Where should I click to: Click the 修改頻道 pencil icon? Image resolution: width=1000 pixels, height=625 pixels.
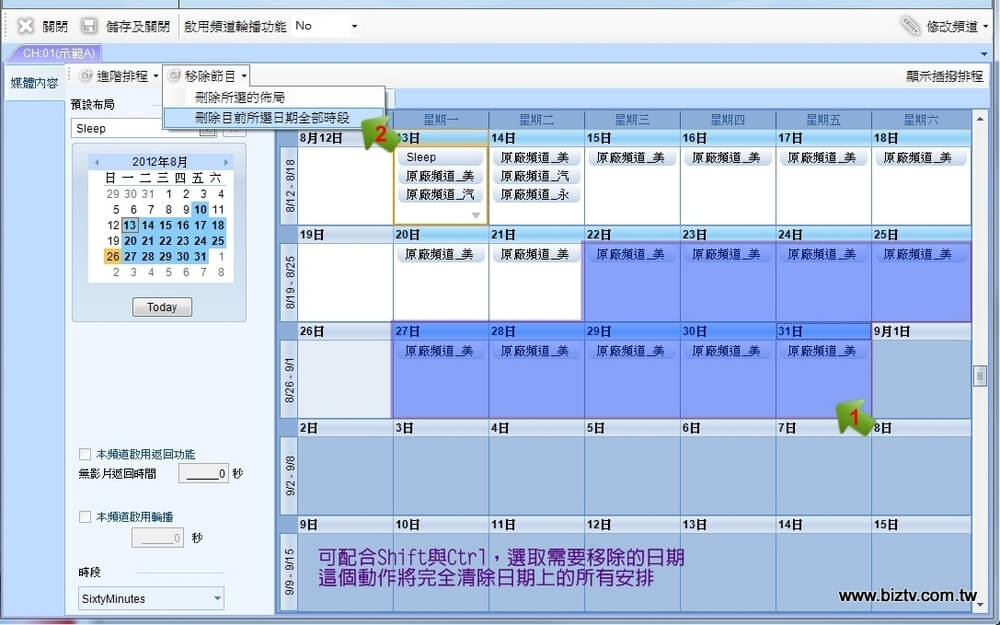(910, 26)
